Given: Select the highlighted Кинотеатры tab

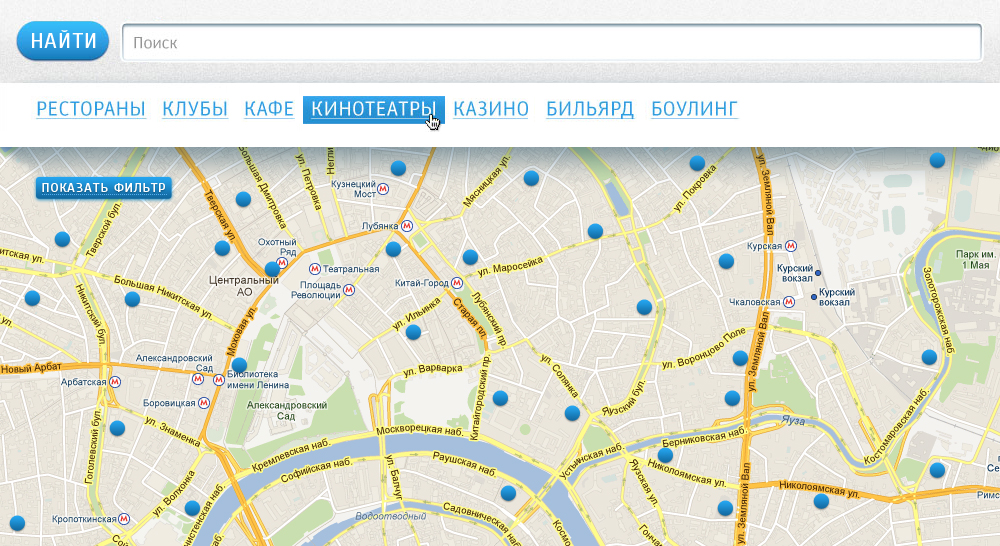Looking at the screenshot, I should click(373, 109).
